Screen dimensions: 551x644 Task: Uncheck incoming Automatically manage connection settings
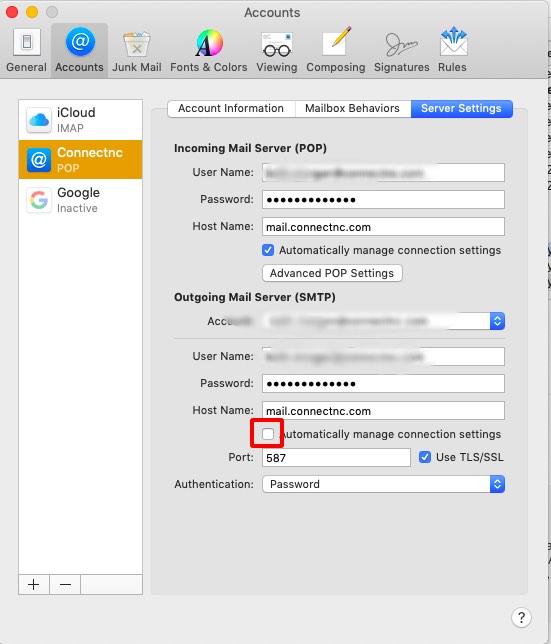tap(268, 250)
